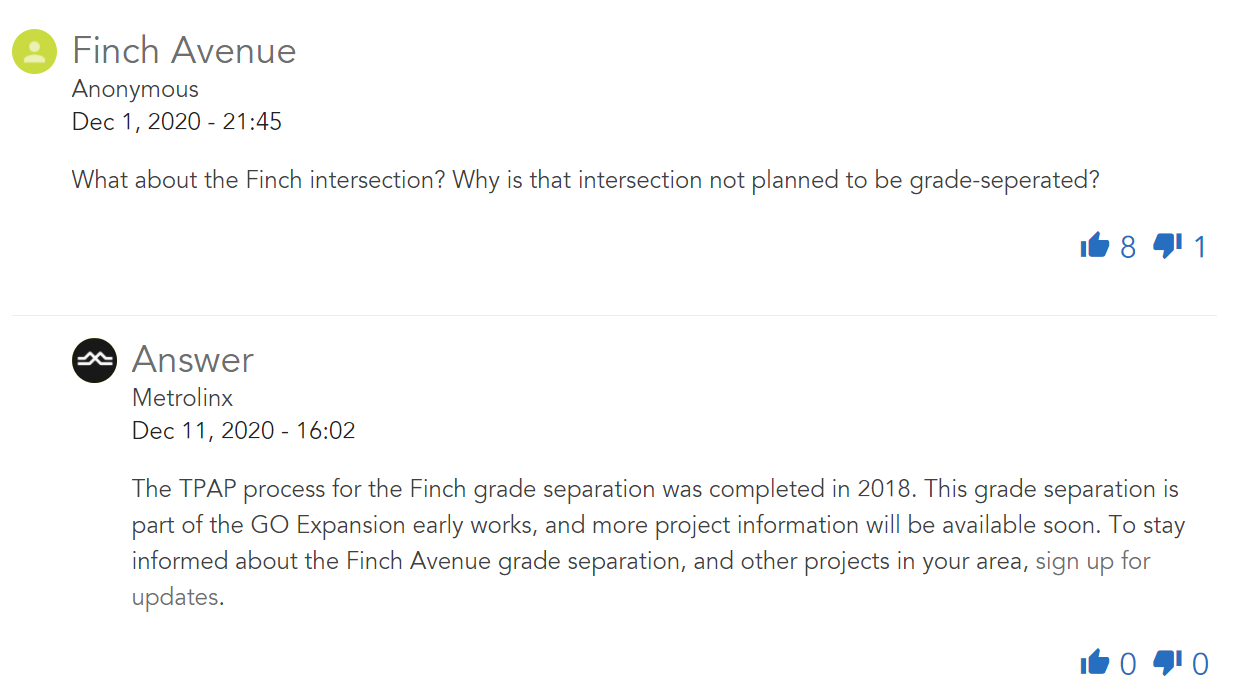Click the question text about the Finch intersection
Viewport: 1243px width, 689px height.
click(585, 181)
